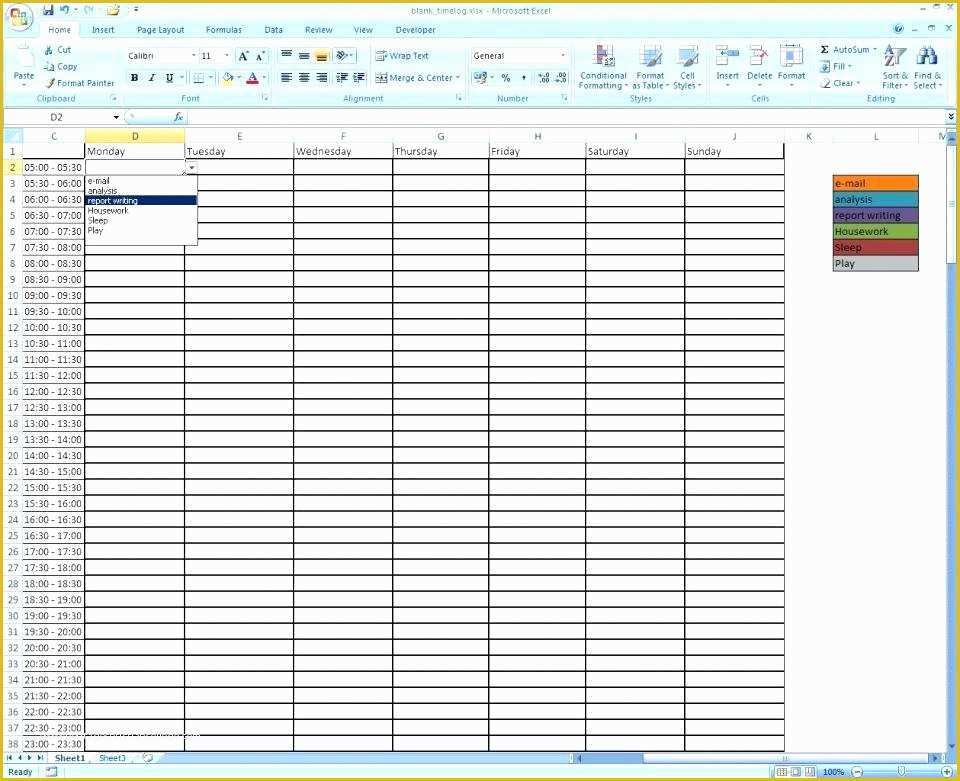The image size is (960, 781).
Task: Click the Insert Function fx icon
Action: [178, 117]
